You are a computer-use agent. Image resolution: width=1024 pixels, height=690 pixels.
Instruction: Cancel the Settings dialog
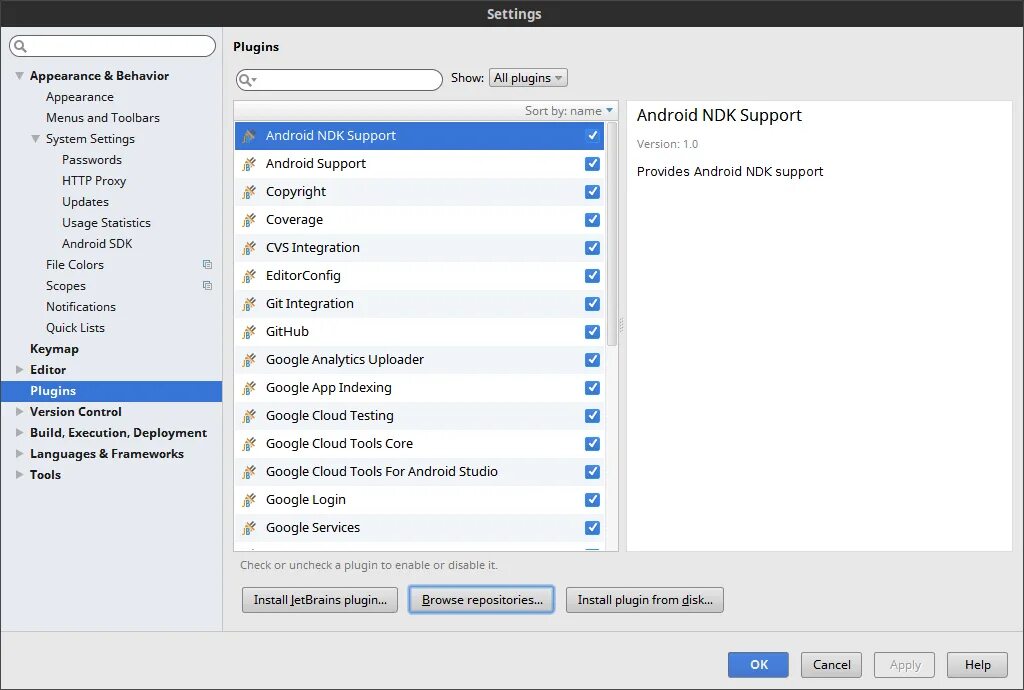[831, 665]
